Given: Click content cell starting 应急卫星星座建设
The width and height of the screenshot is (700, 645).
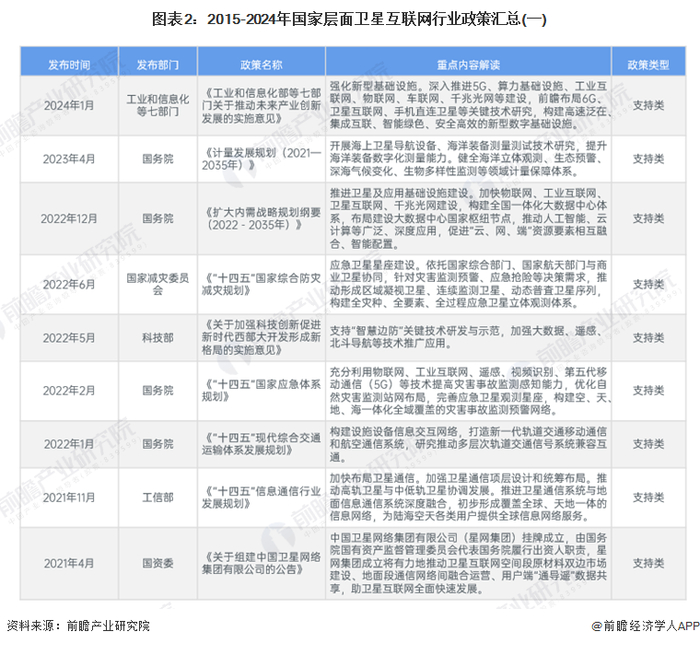Looking at the screenshot, I should pos(468,284).
